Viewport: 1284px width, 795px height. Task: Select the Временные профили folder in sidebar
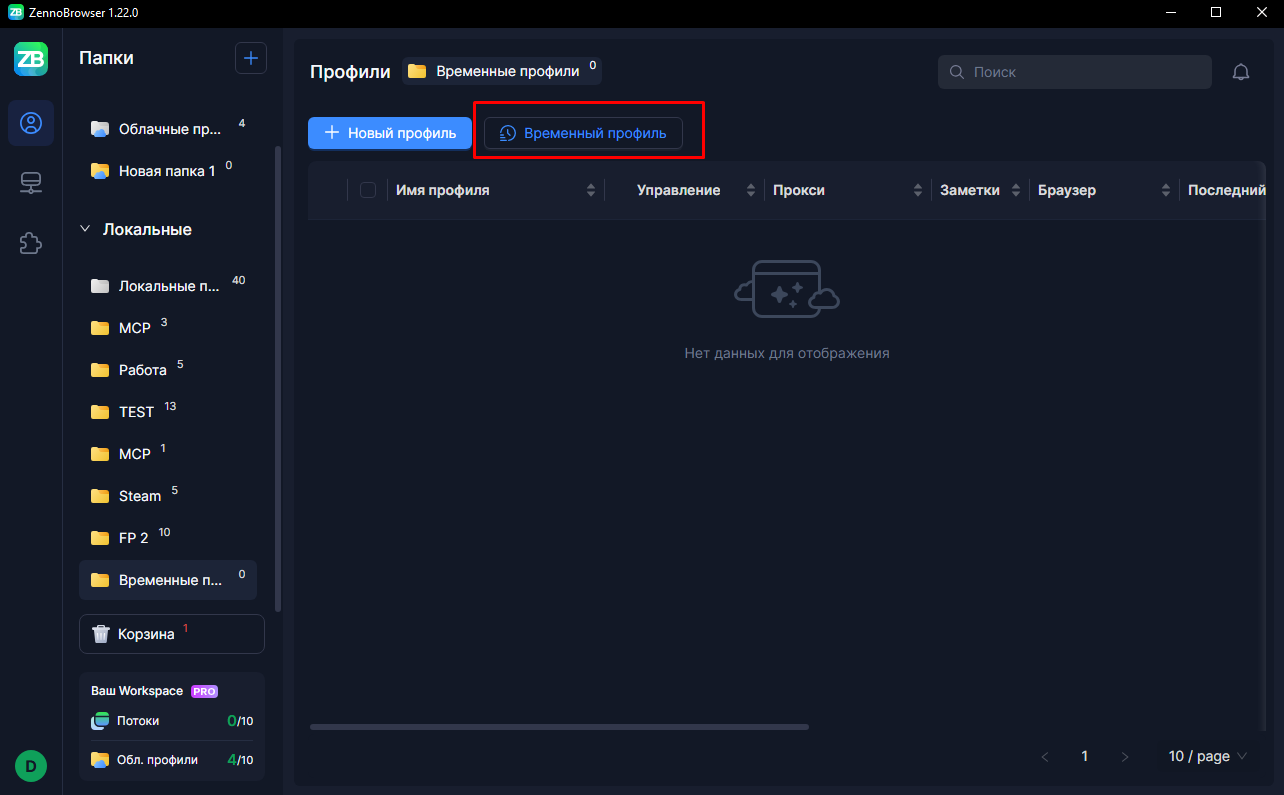[x=168, y=580]
